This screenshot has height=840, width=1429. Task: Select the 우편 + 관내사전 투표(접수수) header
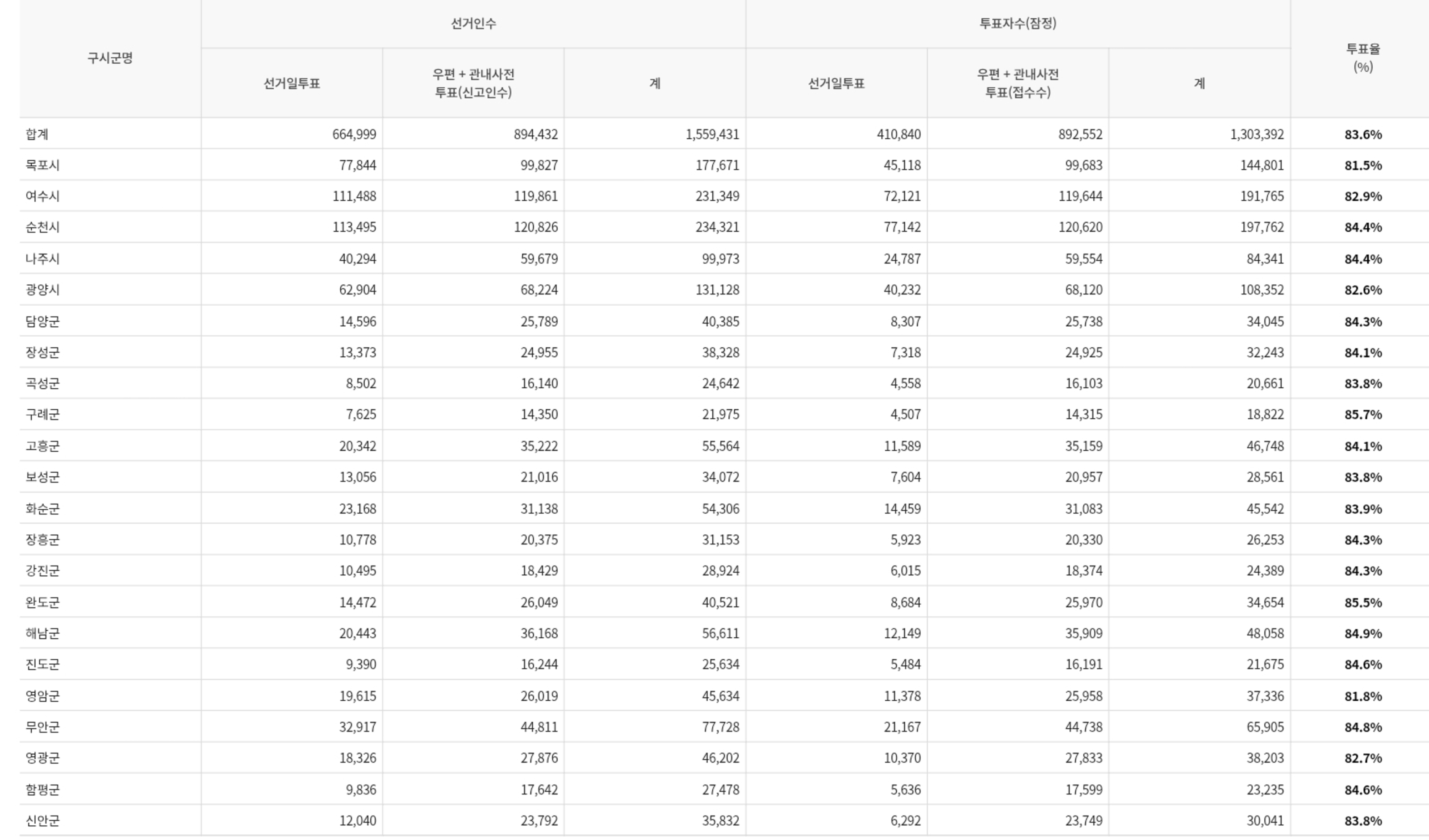click(x=1017, y=83)
